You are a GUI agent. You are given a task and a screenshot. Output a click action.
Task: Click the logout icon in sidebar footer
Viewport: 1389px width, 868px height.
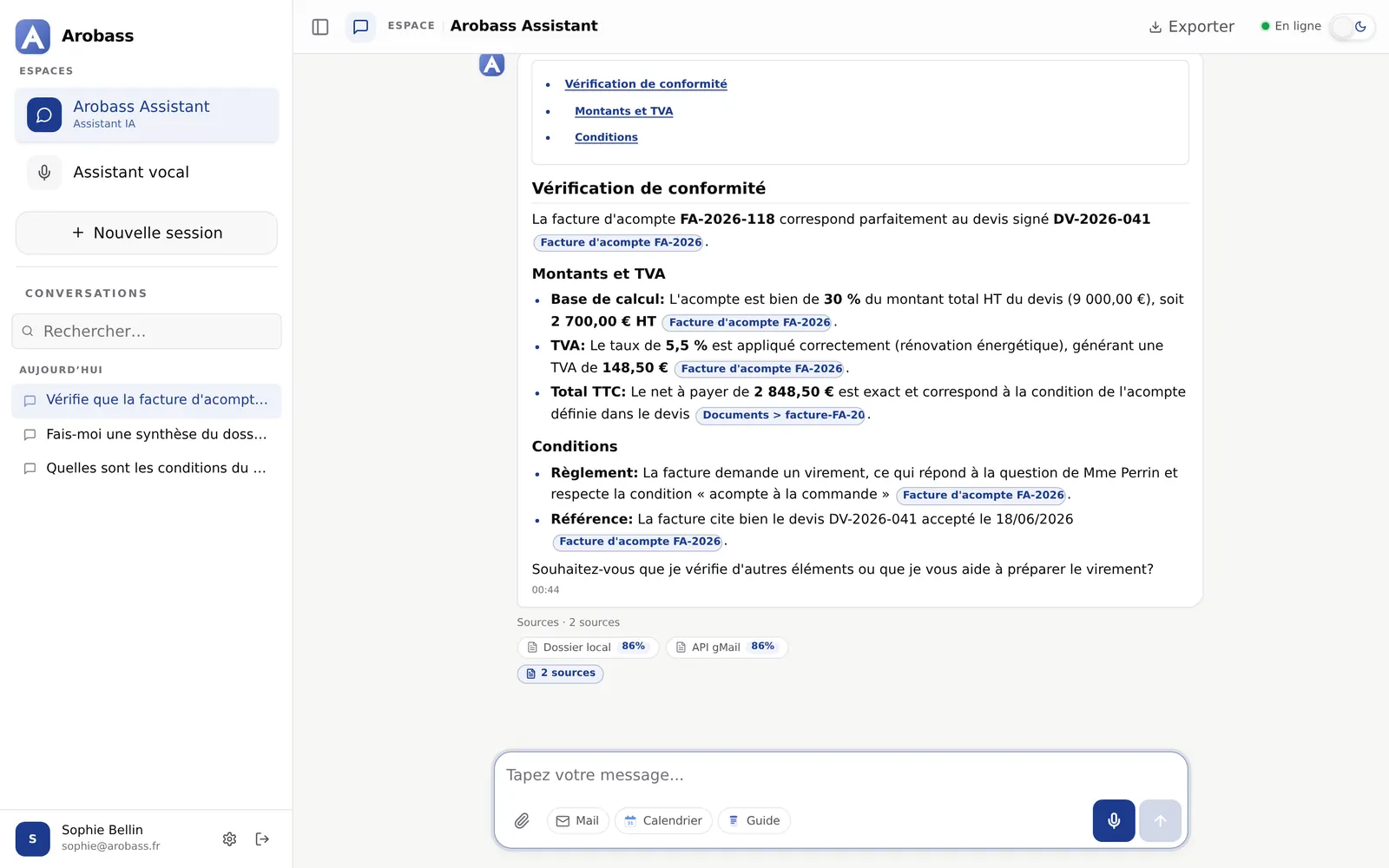[x=262, y=838]
